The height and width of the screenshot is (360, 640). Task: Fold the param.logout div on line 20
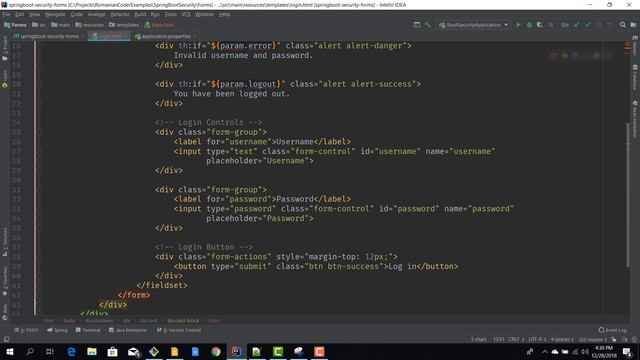(x=40, y=84)
